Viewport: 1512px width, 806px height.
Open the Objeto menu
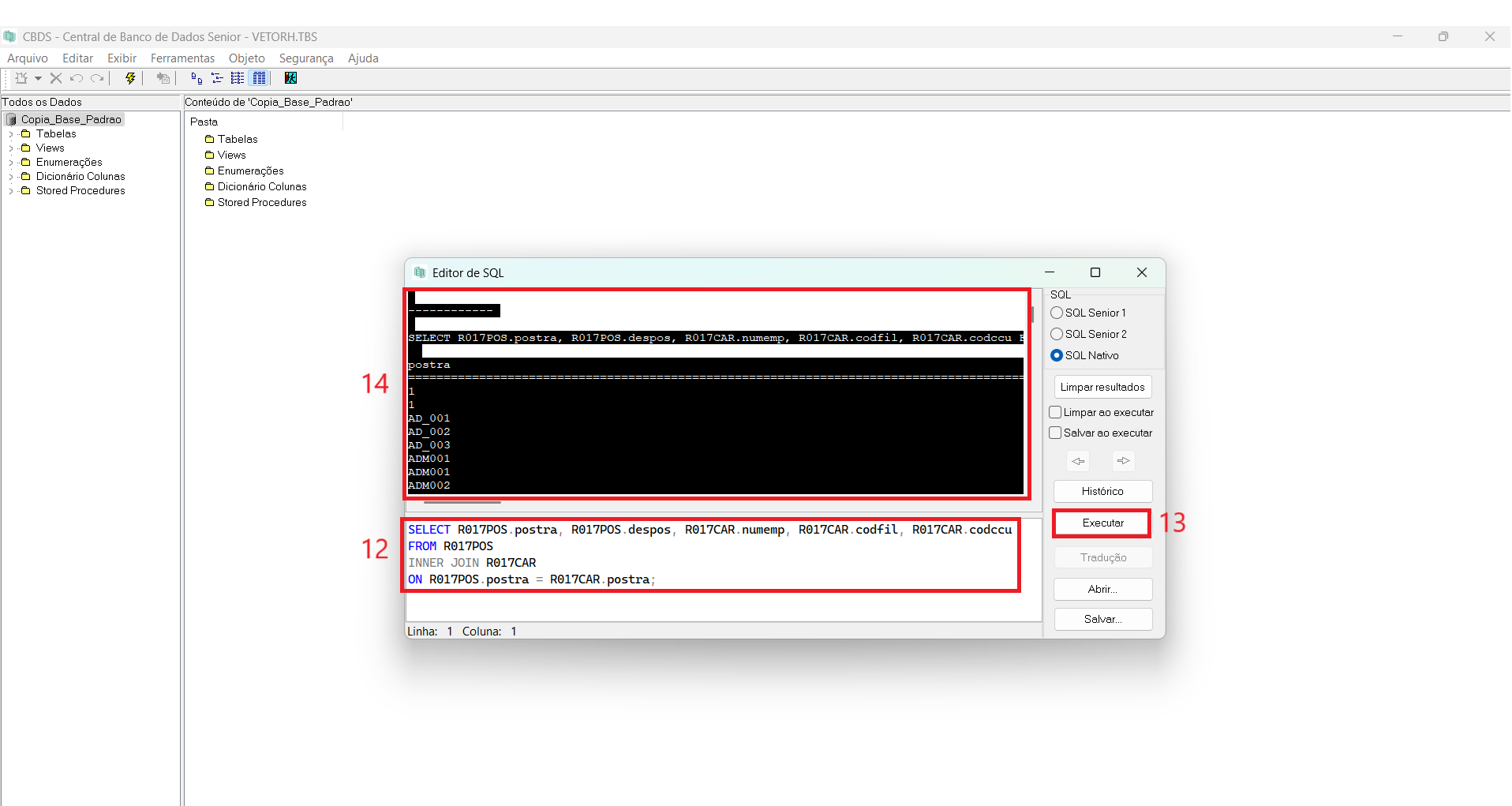pos(247,58)
